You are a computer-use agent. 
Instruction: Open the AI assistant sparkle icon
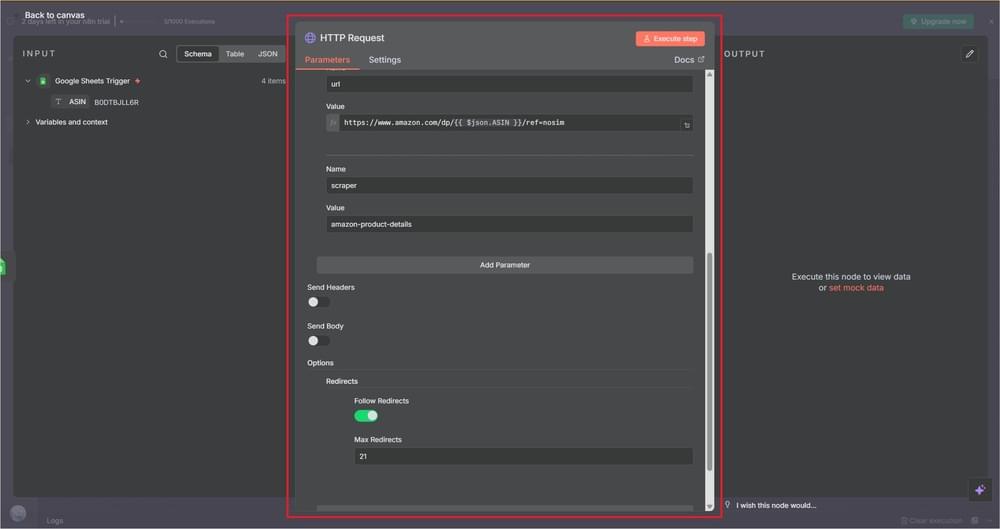point(979,489)
